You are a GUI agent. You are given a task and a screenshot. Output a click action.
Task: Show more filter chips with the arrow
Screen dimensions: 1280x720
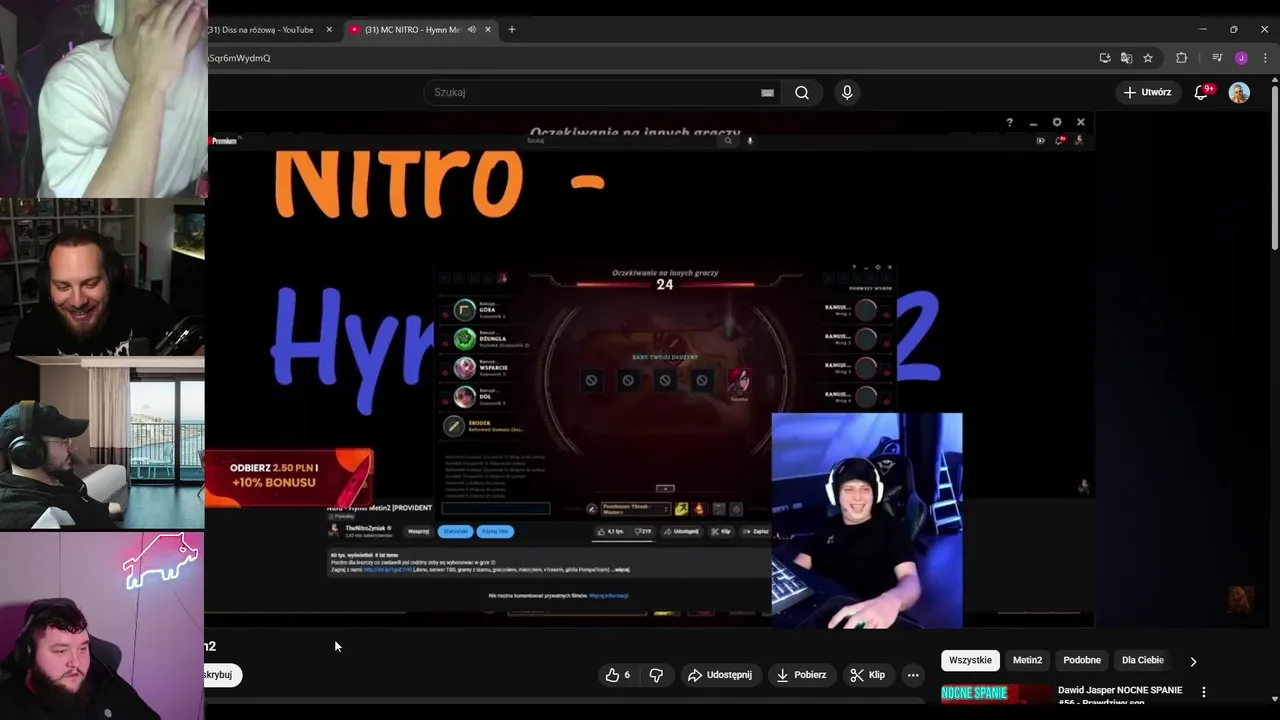pyautogui.click(x=1193, y=661)
